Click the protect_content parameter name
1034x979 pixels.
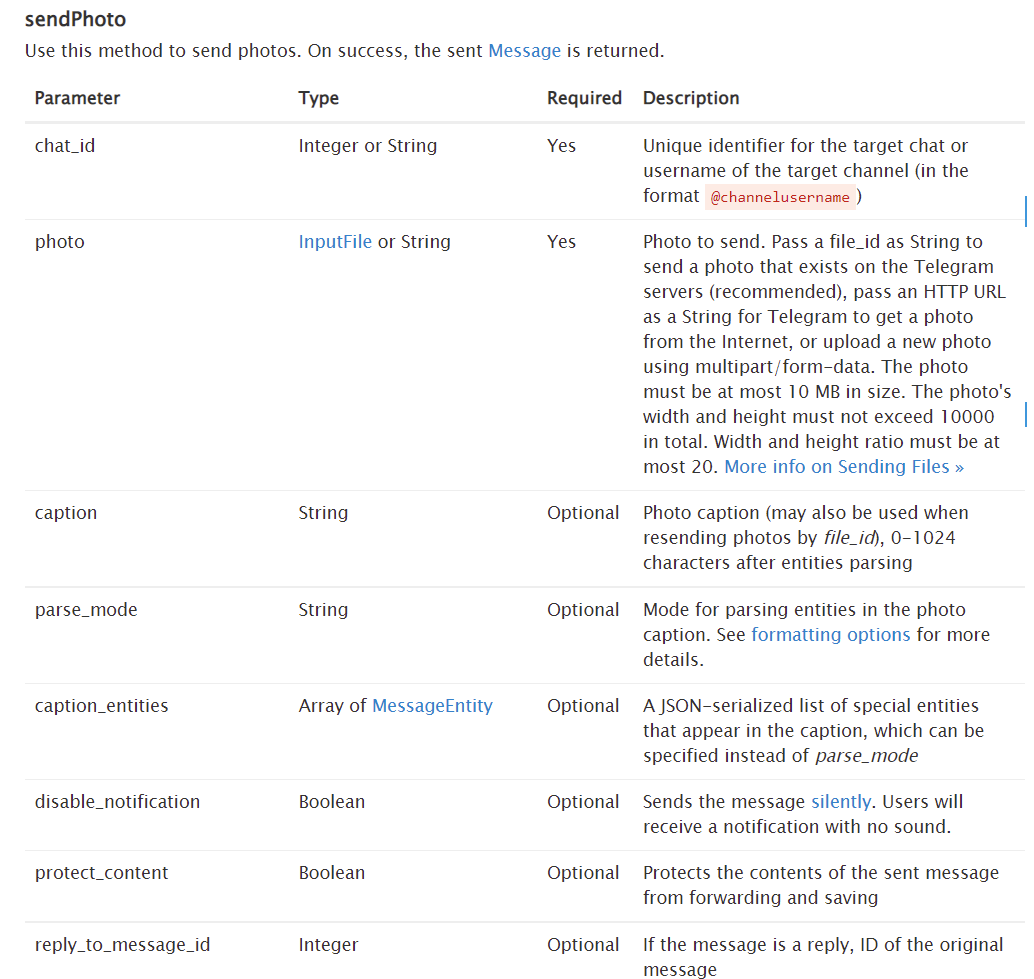coord(101,873)
